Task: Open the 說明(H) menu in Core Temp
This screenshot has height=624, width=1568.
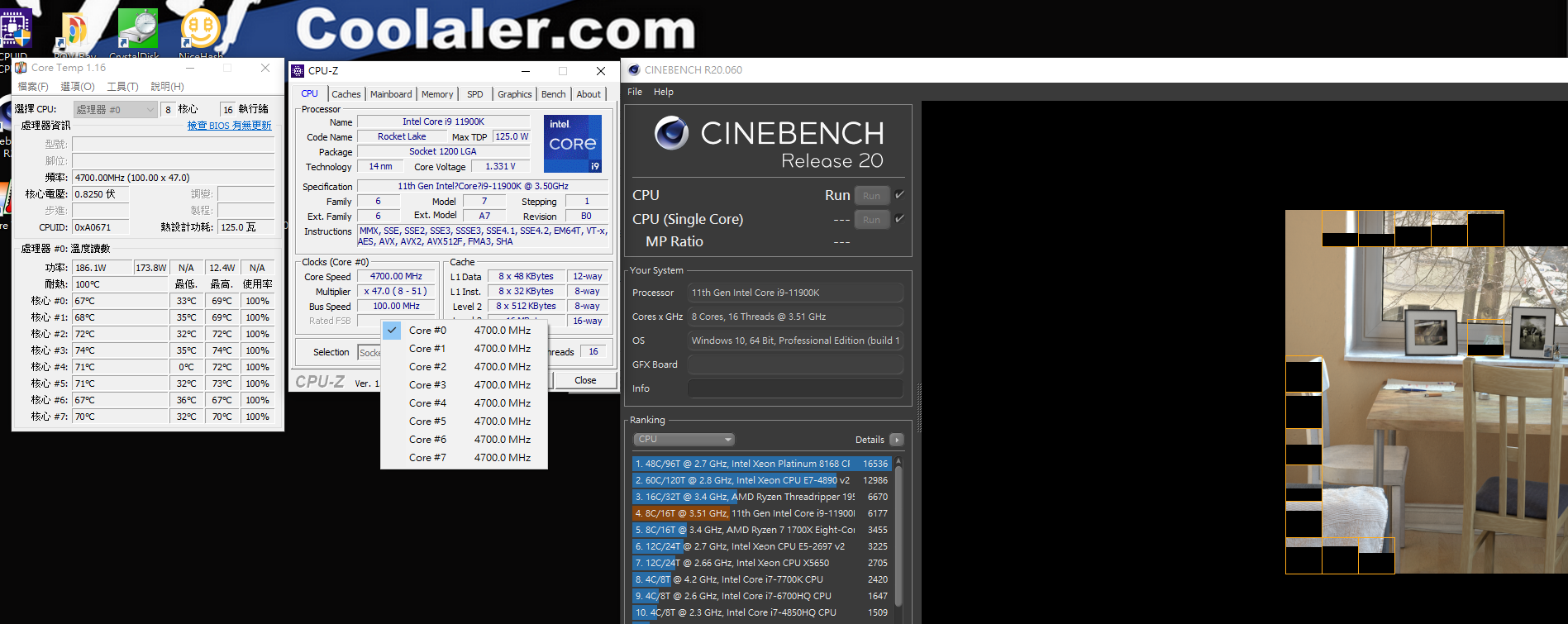Action: (x=167, y=87)
